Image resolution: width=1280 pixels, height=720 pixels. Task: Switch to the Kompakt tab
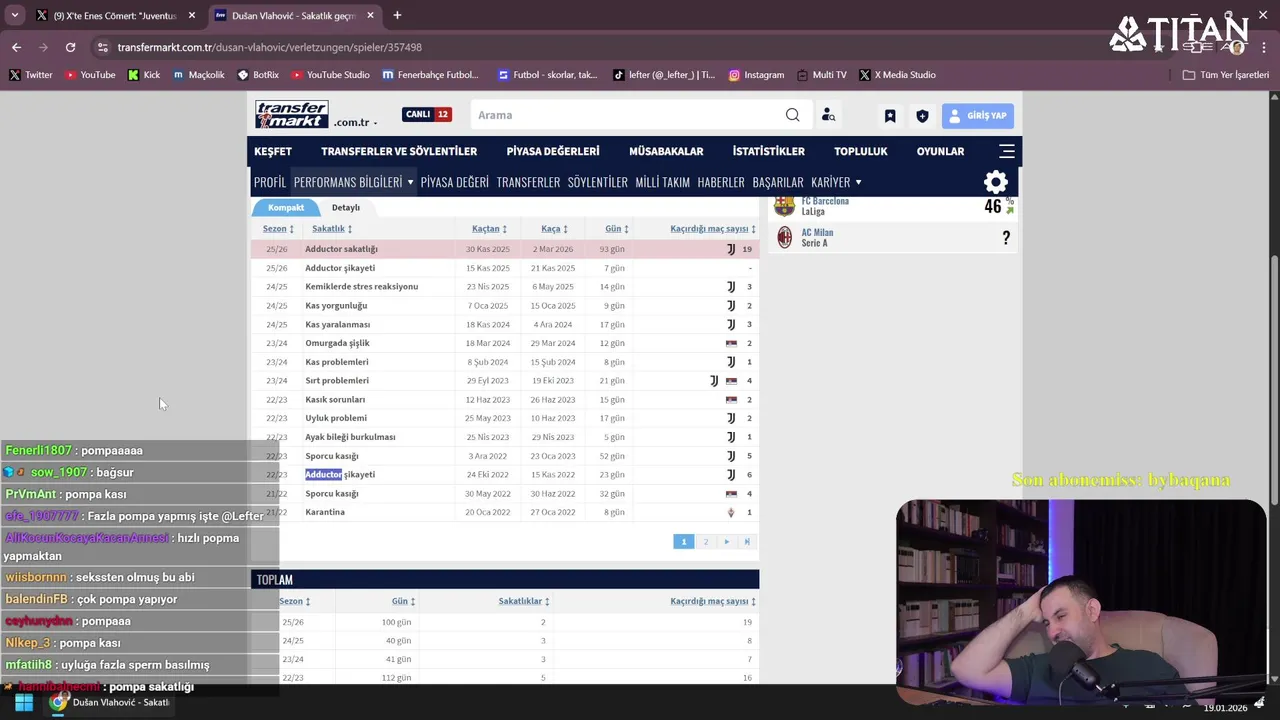tap(286, 207)
